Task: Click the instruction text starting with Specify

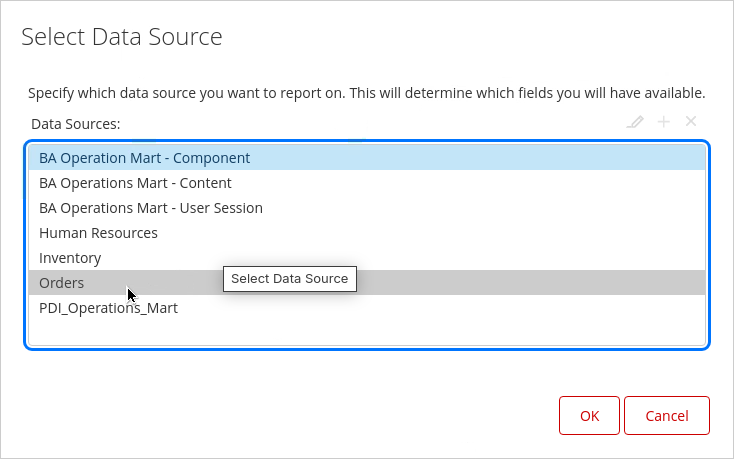Action: coord(366,93)
